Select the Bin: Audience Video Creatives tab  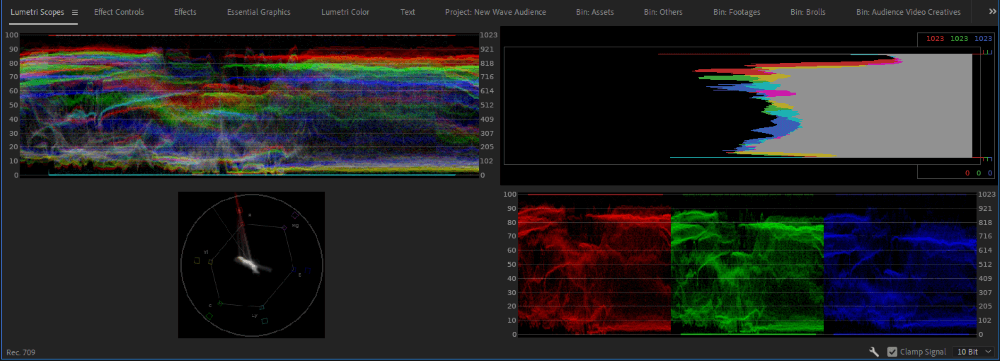pos(908,12)
